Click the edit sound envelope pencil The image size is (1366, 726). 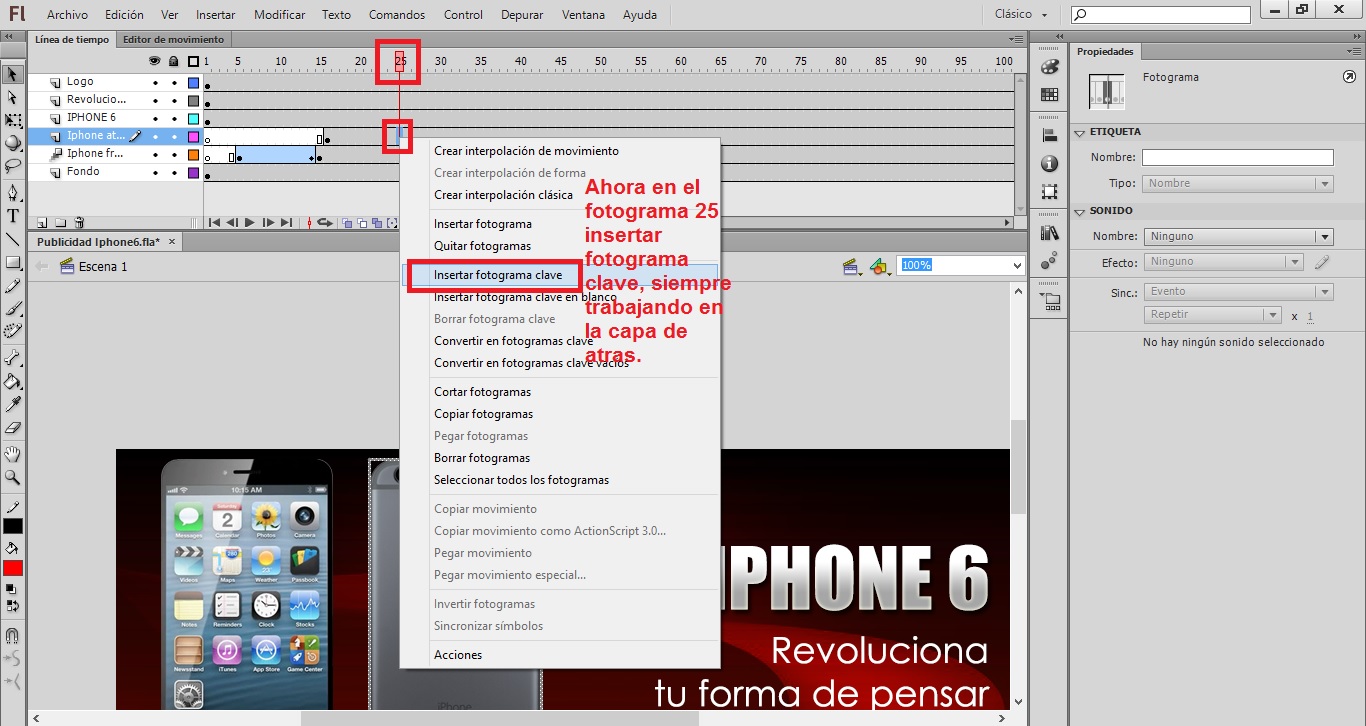coord(1322,262)
